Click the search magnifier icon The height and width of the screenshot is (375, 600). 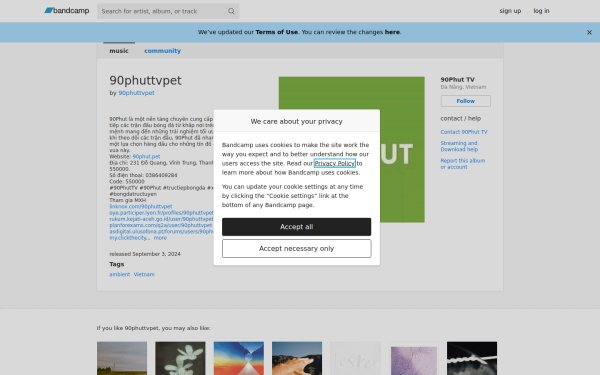(x=231, y=11)
